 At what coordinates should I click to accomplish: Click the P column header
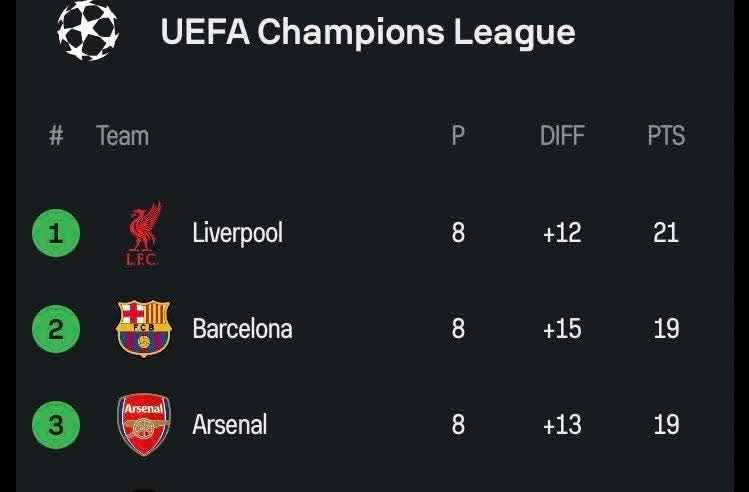[458, 136]
